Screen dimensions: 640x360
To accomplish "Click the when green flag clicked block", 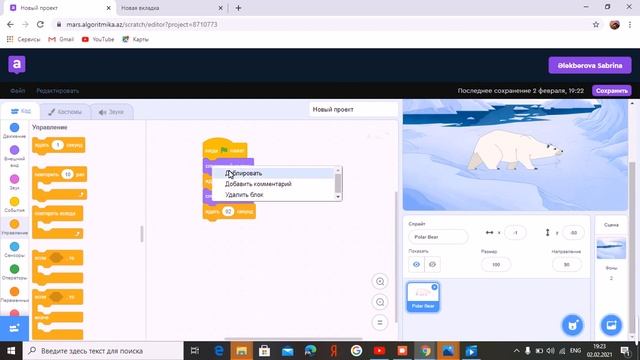I will point(225,148).
